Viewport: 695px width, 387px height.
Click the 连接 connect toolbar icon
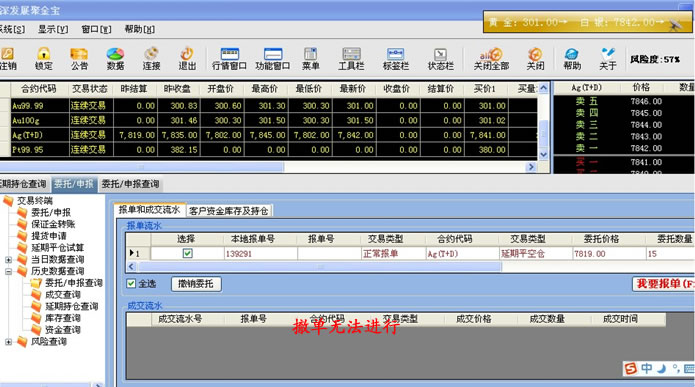point(151,59)
